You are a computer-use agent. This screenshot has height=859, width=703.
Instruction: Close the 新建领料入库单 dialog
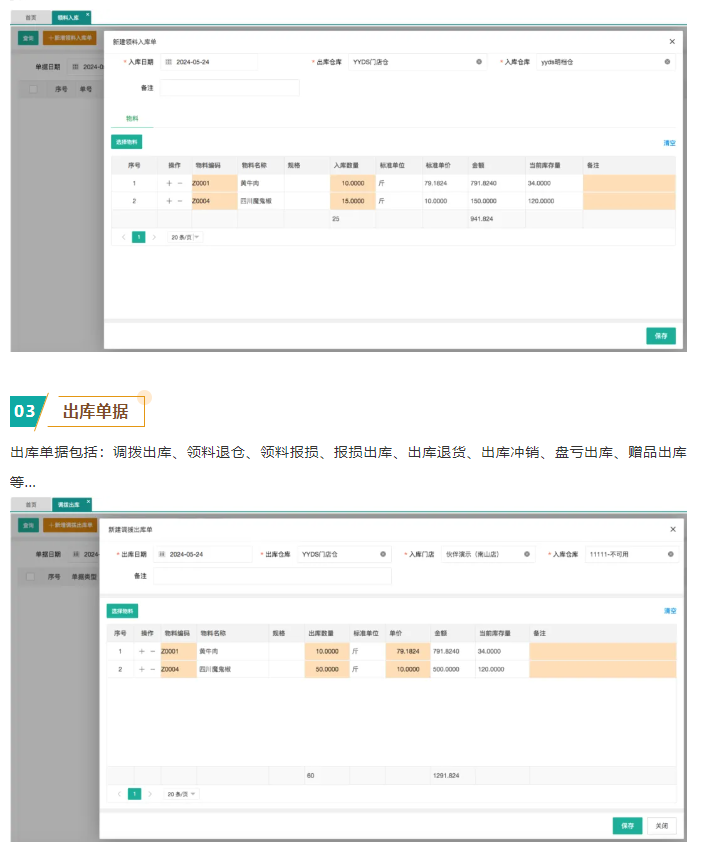pos(672,42)
